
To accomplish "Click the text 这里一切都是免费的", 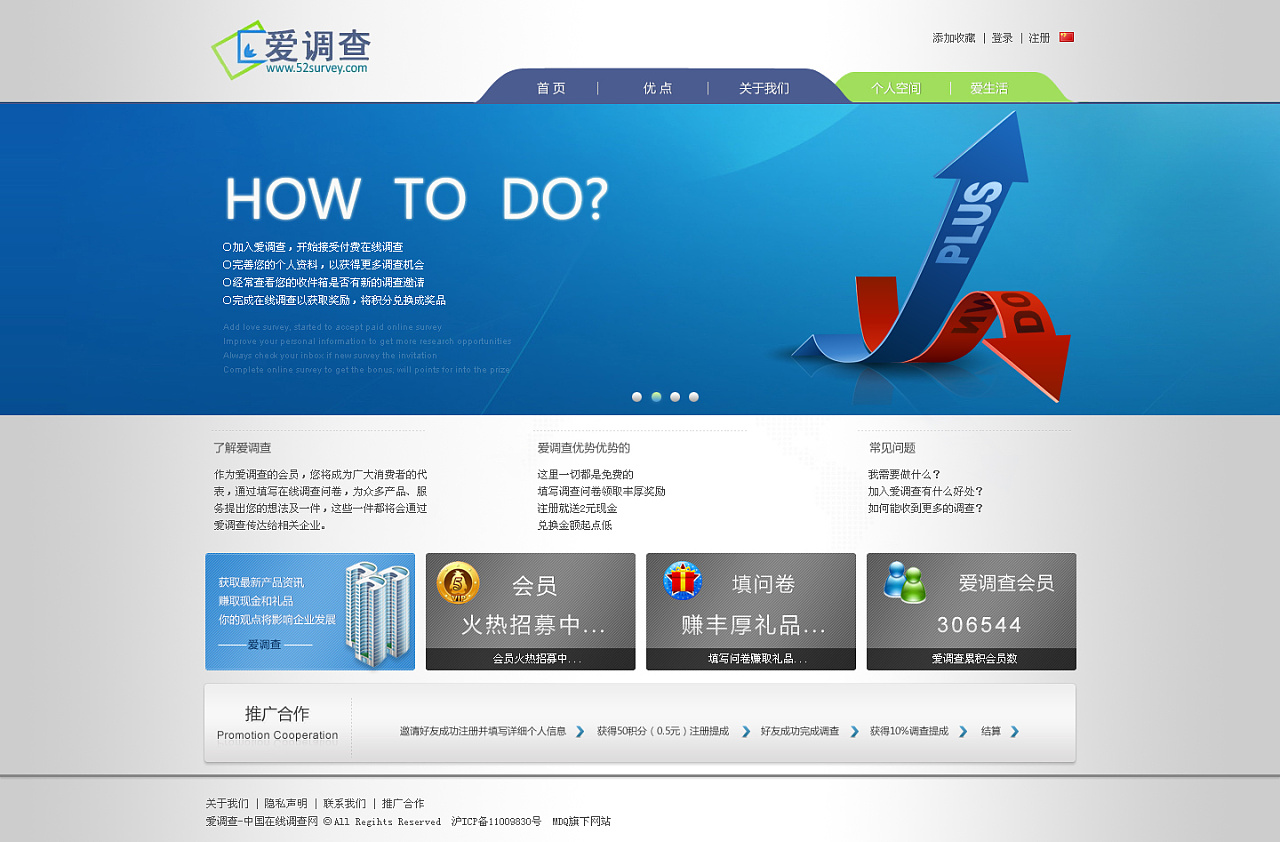I will [585, 474].
